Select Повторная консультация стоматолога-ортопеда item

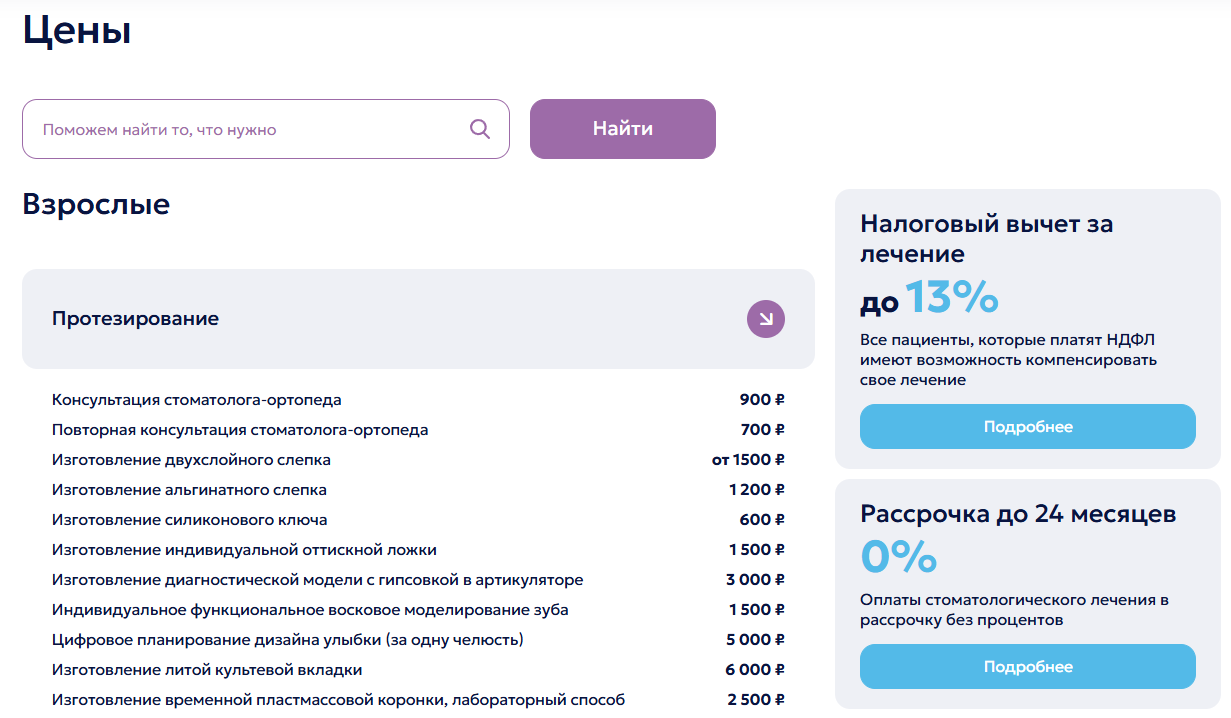[x=240, y=430]
